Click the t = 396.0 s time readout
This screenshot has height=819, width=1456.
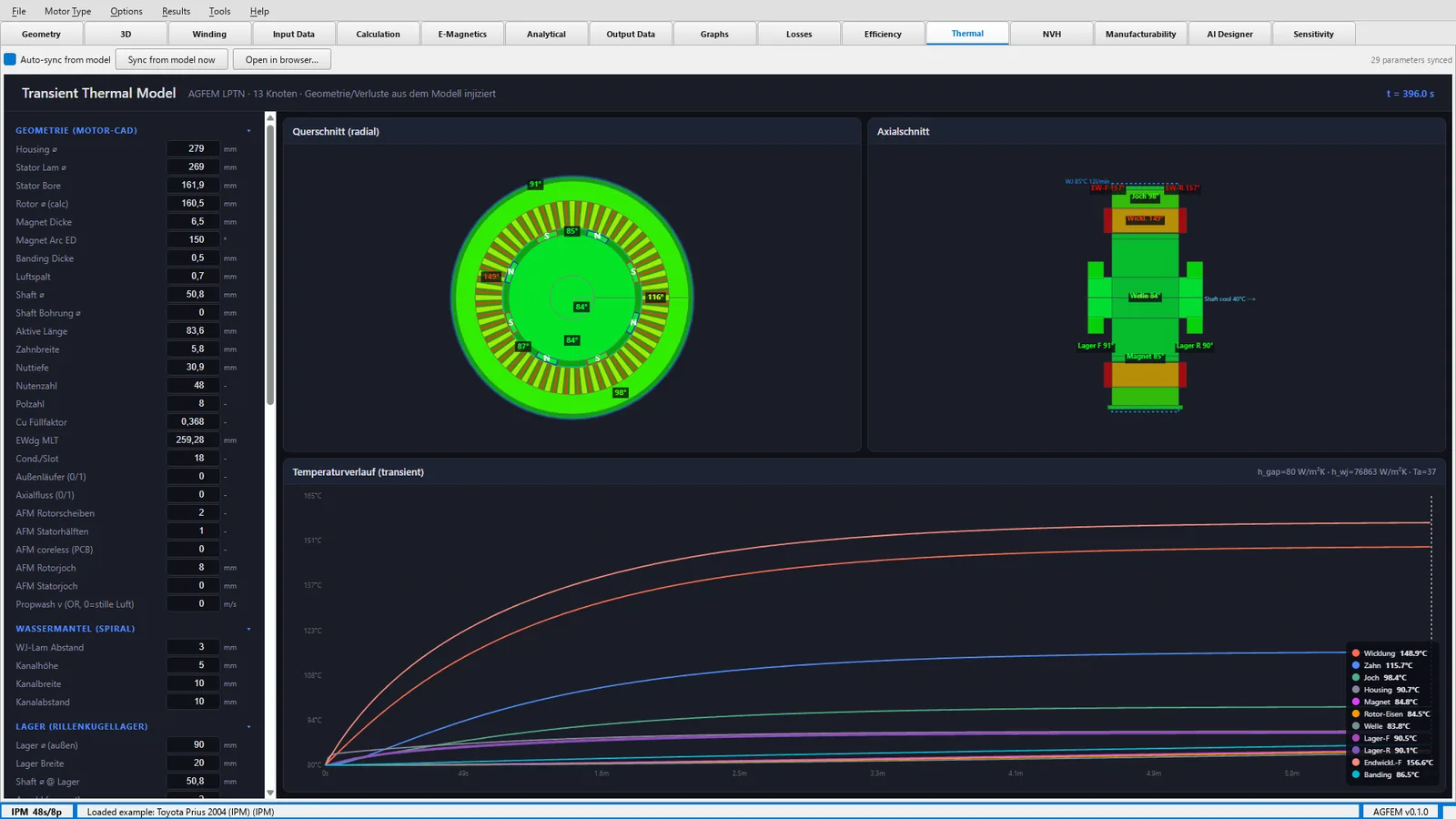pyautogui.click(x=1410, y=94)
